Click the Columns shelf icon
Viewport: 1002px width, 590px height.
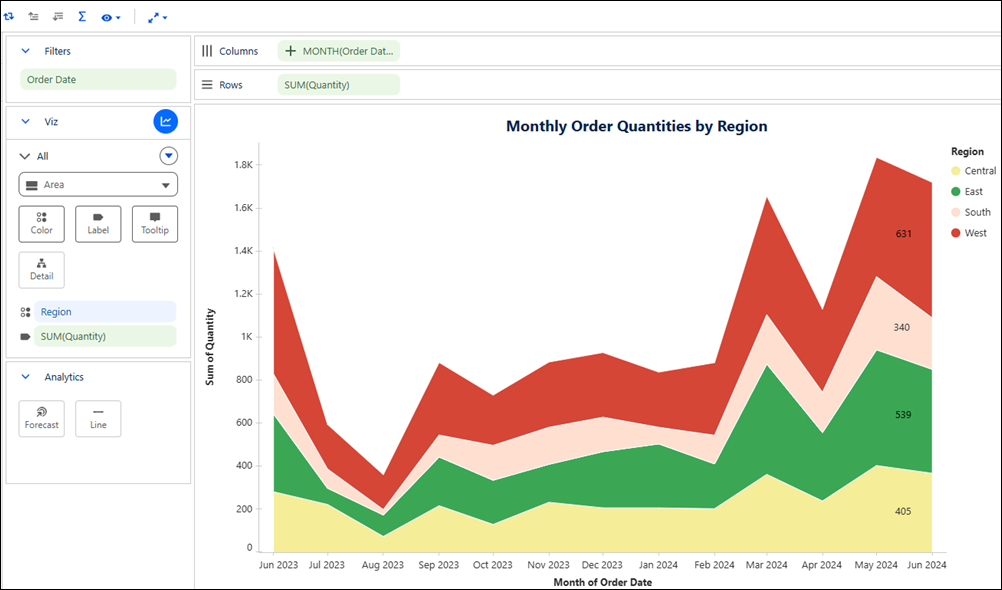(x=207, y=51)
